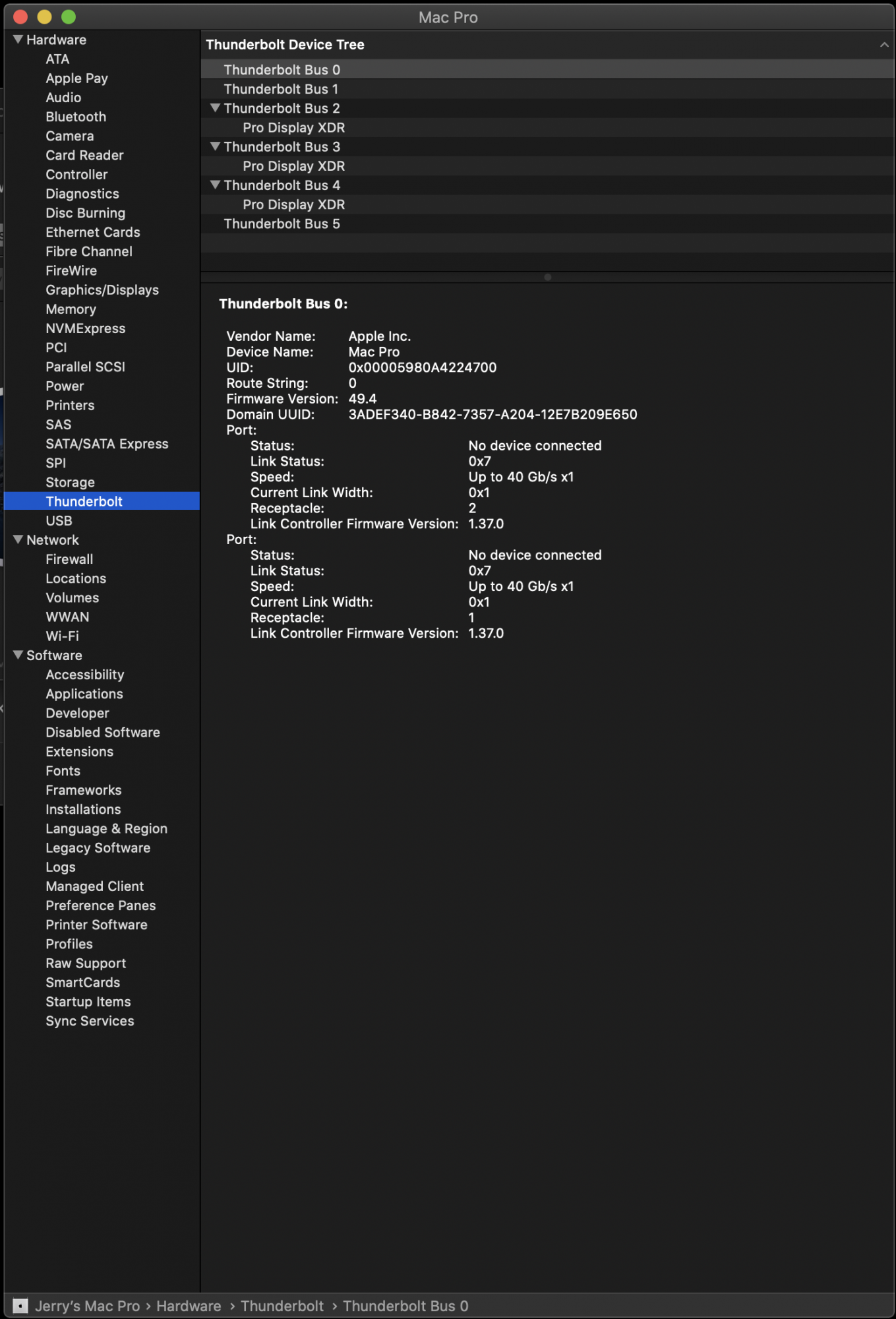Click the pane divider handle dot
Viewport: 896px width, 1319px height.
(x=547, y=277)
